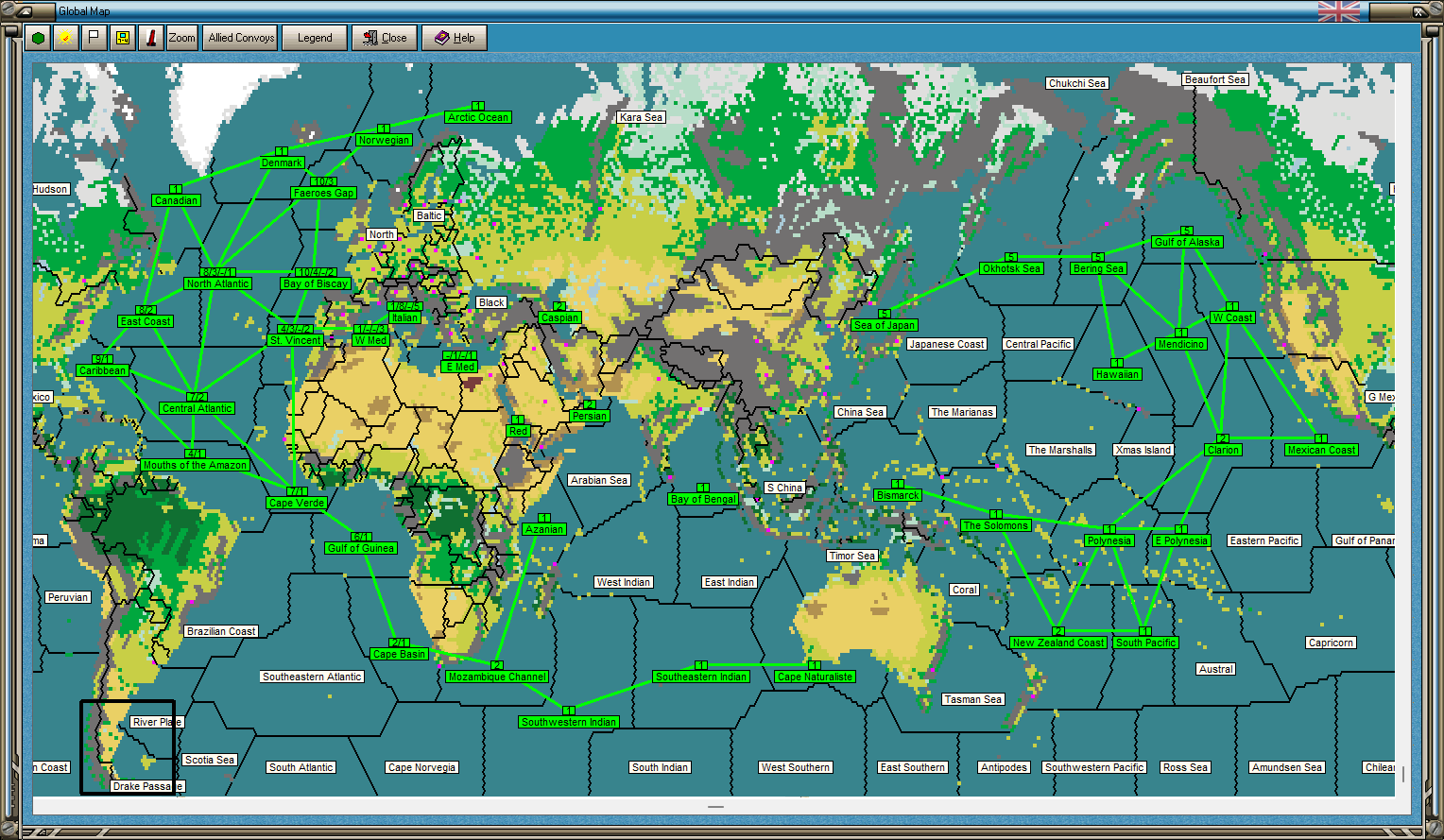Click the British flag icon in title bar

point(1339,11)
